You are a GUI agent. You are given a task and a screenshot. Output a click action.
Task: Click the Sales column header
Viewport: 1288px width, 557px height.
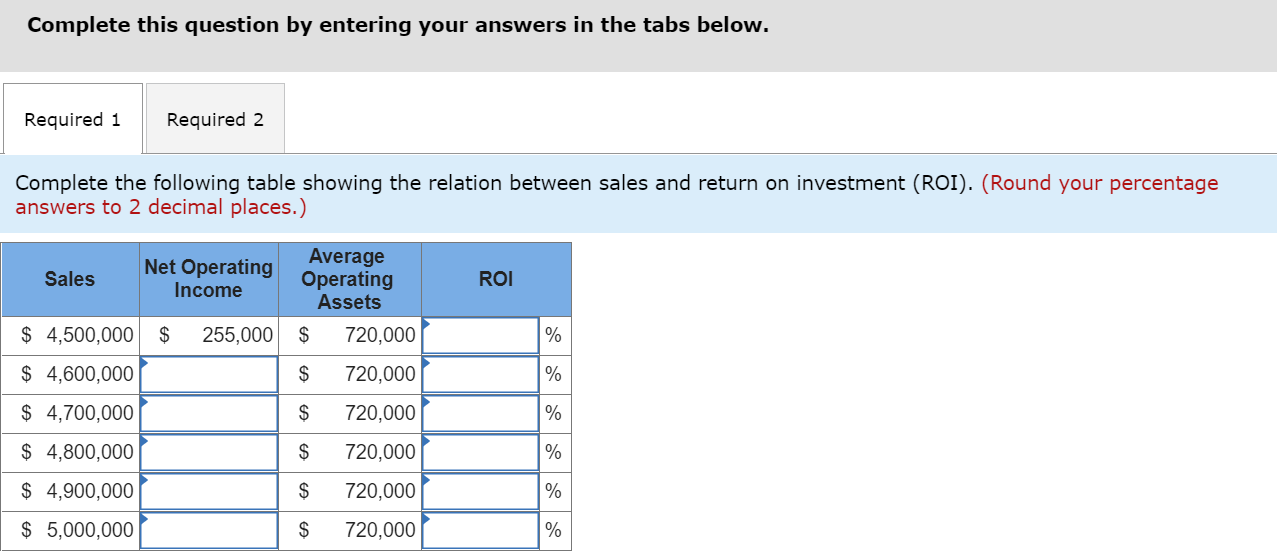(x=70, y=279)
